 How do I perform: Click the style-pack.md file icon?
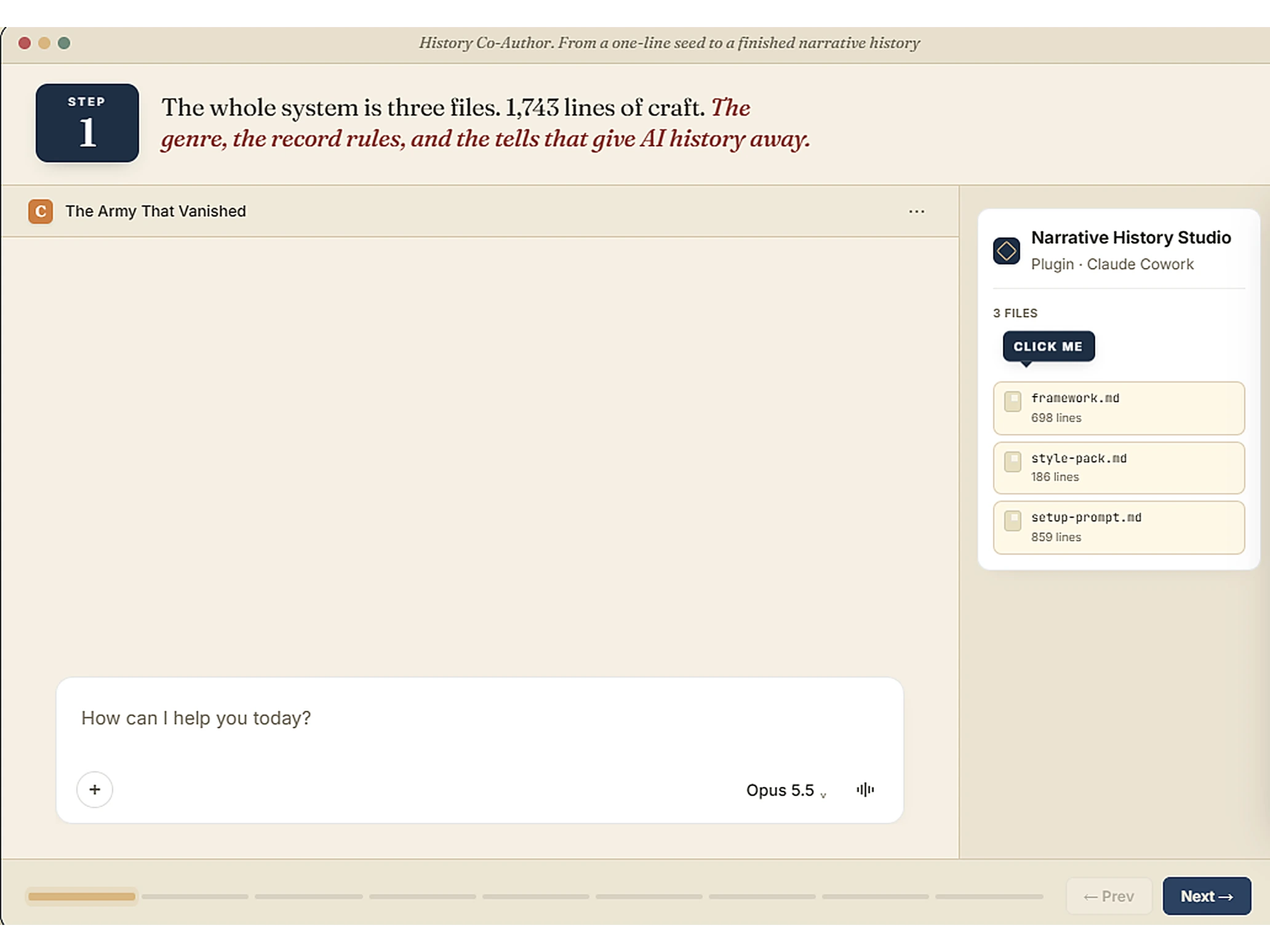click(x=1012, y=461)
